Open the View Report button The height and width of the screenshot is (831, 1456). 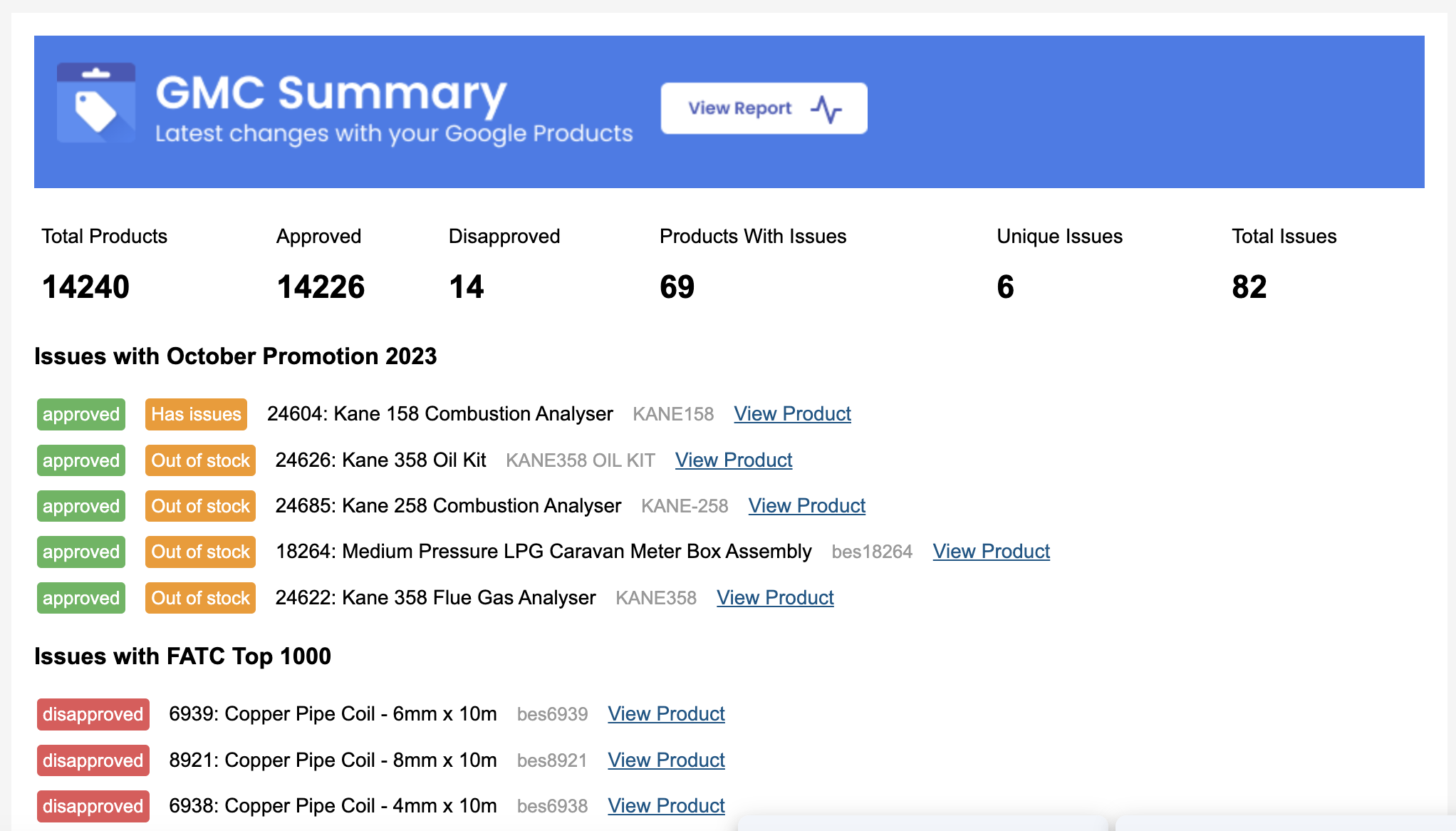tap(763, 108)
